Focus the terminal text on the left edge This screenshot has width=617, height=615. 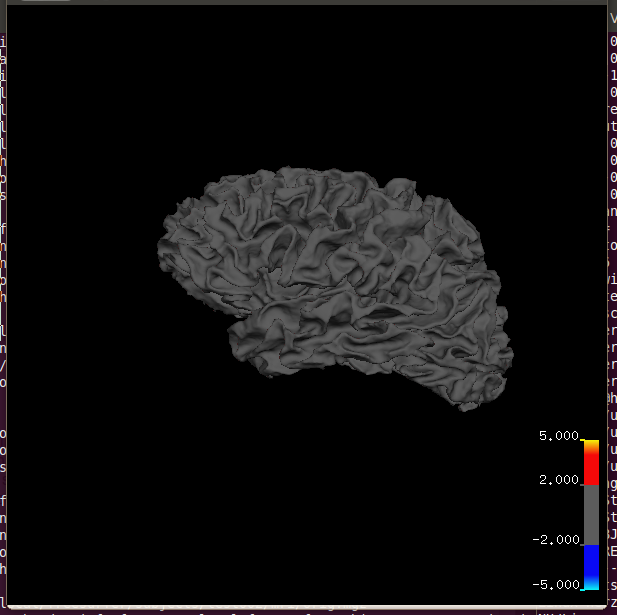pyautogui.click(x=3, y=300)
